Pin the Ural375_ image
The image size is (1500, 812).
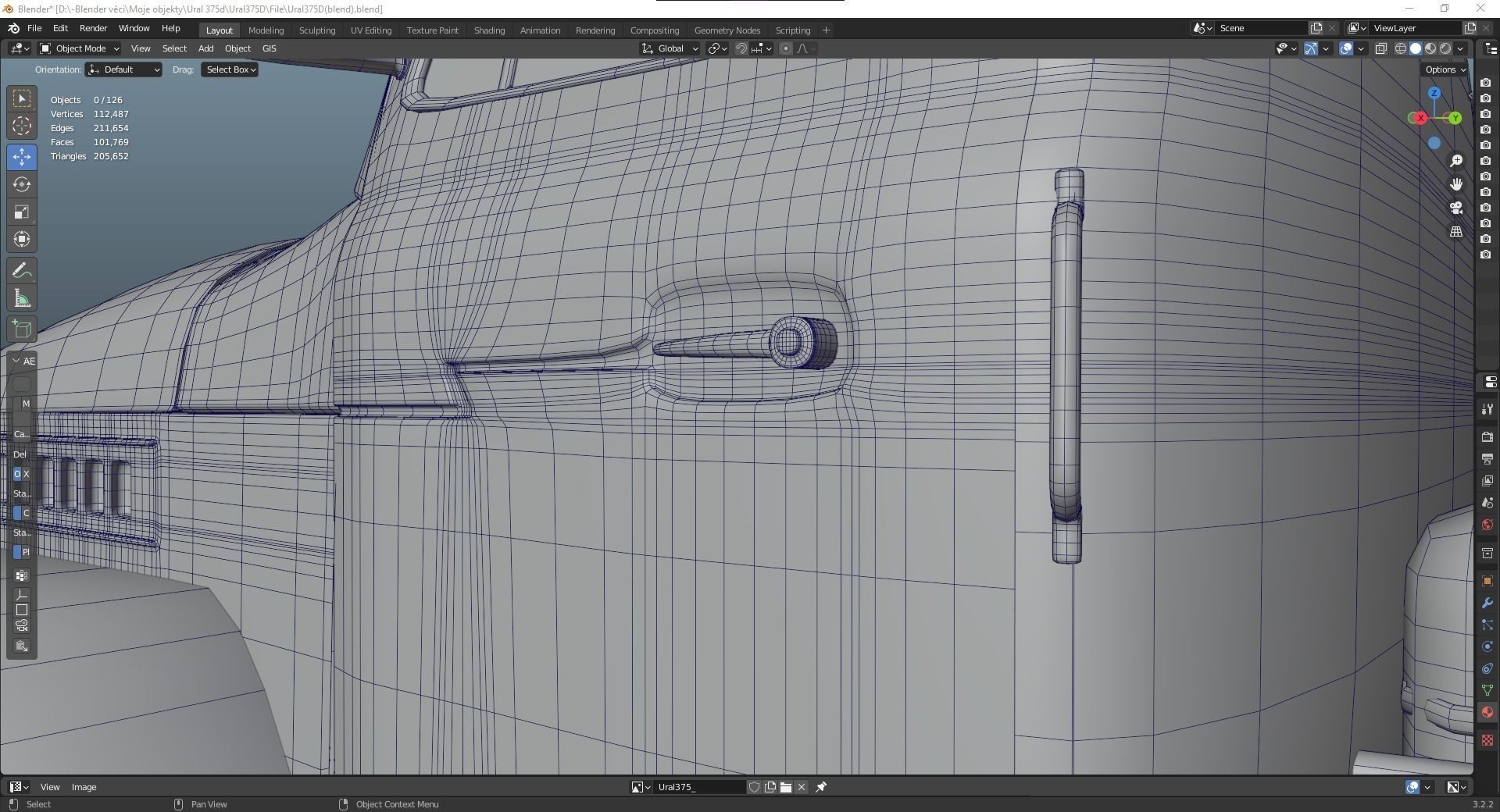(x=821, y=787)
